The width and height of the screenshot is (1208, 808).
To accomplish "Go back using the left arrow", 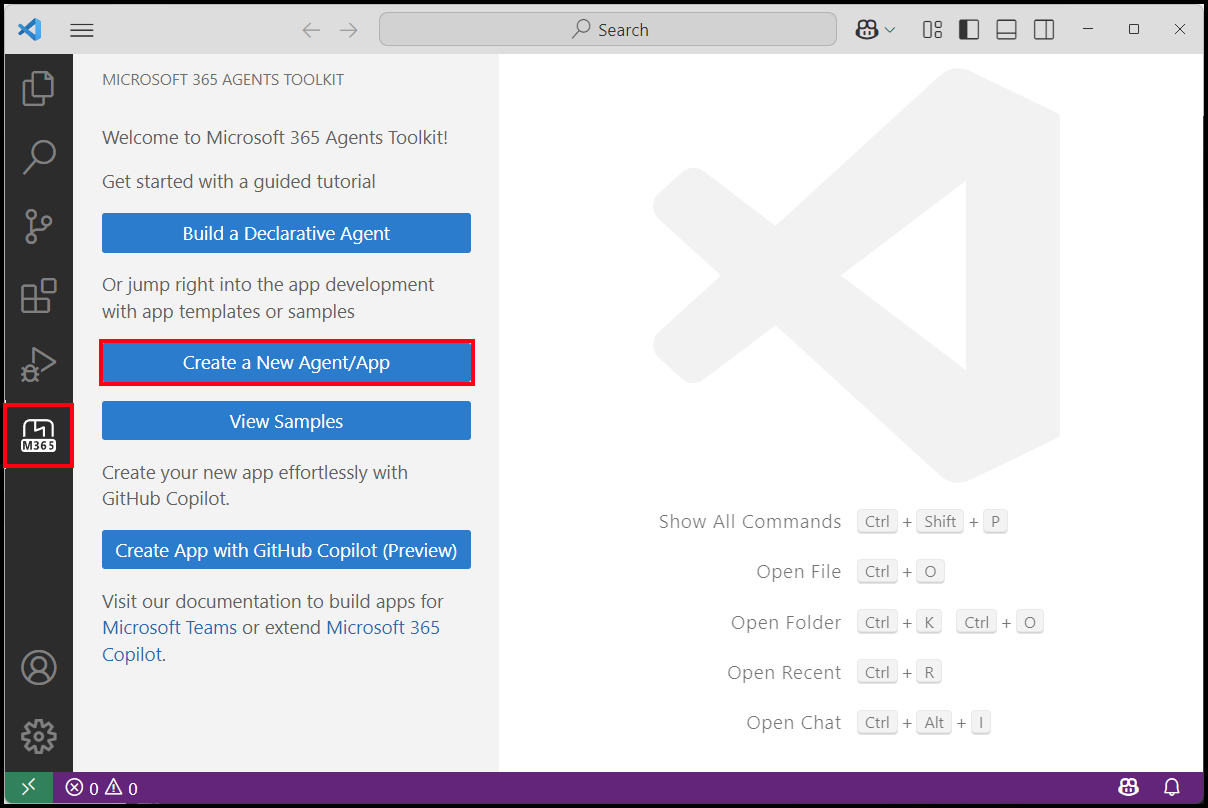I will [x=311, y=30].
